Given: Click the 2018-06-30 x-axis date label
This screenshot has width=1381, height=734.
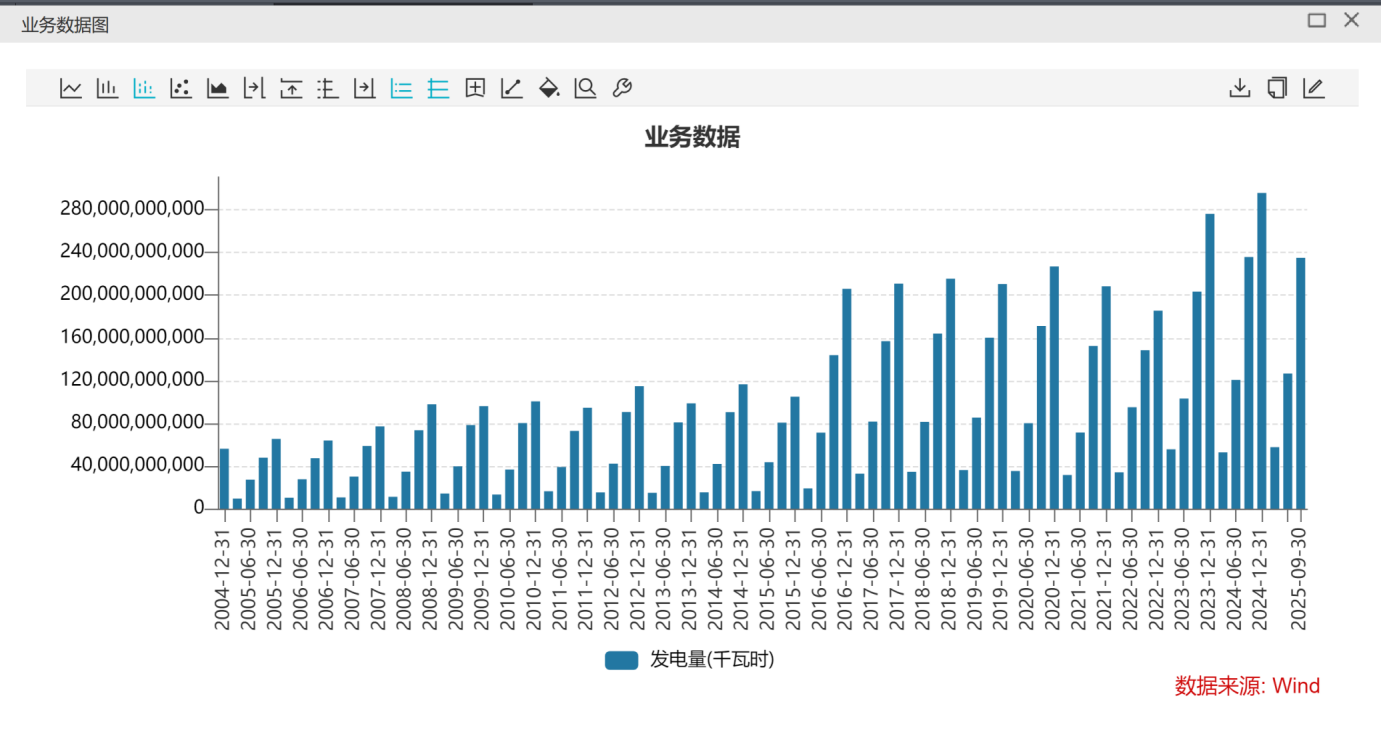Looking at the screenshot, I should (924, 580).
